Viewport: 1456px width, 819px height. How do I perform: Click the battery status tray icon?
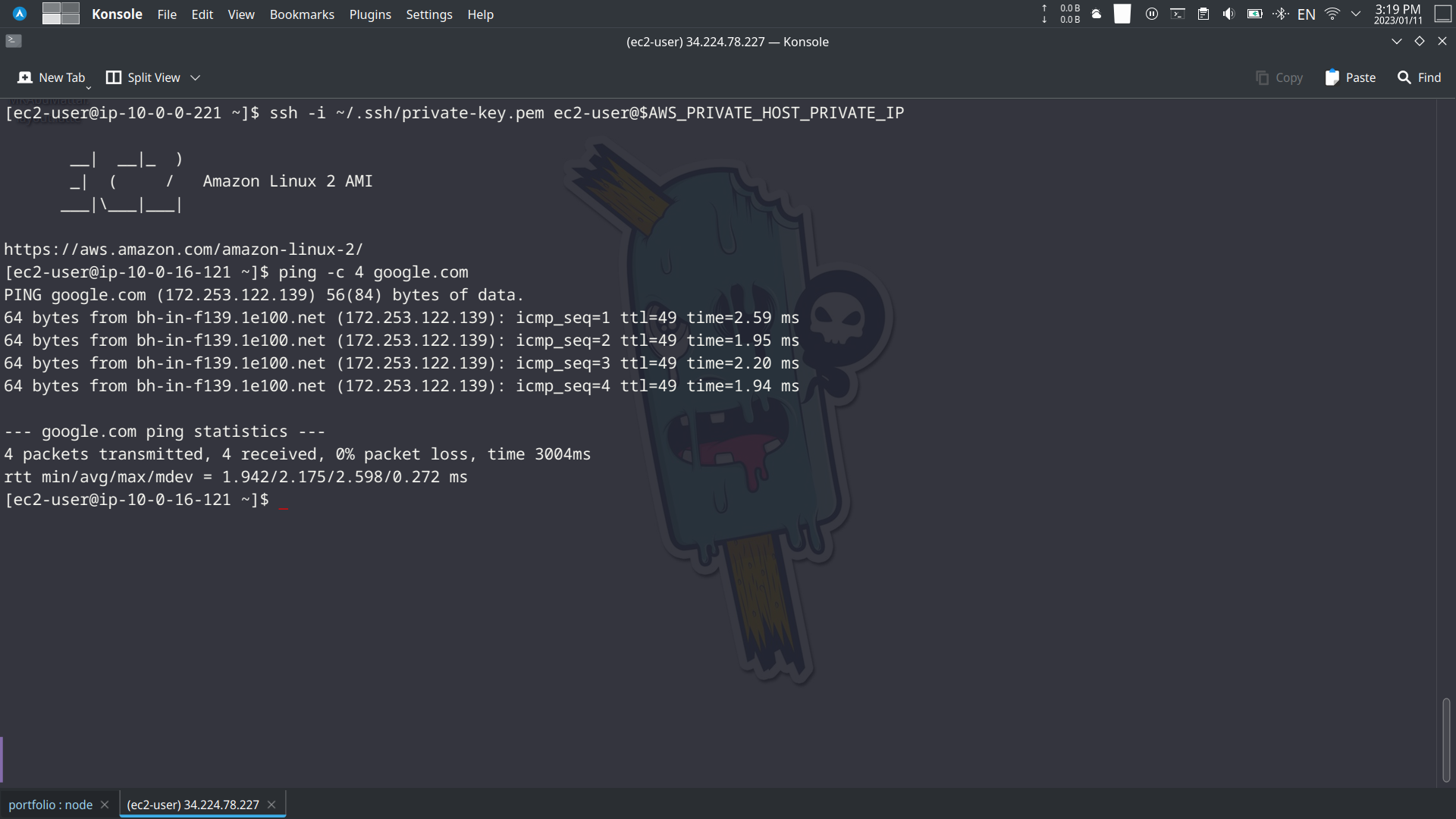(x=1254, y=14)
